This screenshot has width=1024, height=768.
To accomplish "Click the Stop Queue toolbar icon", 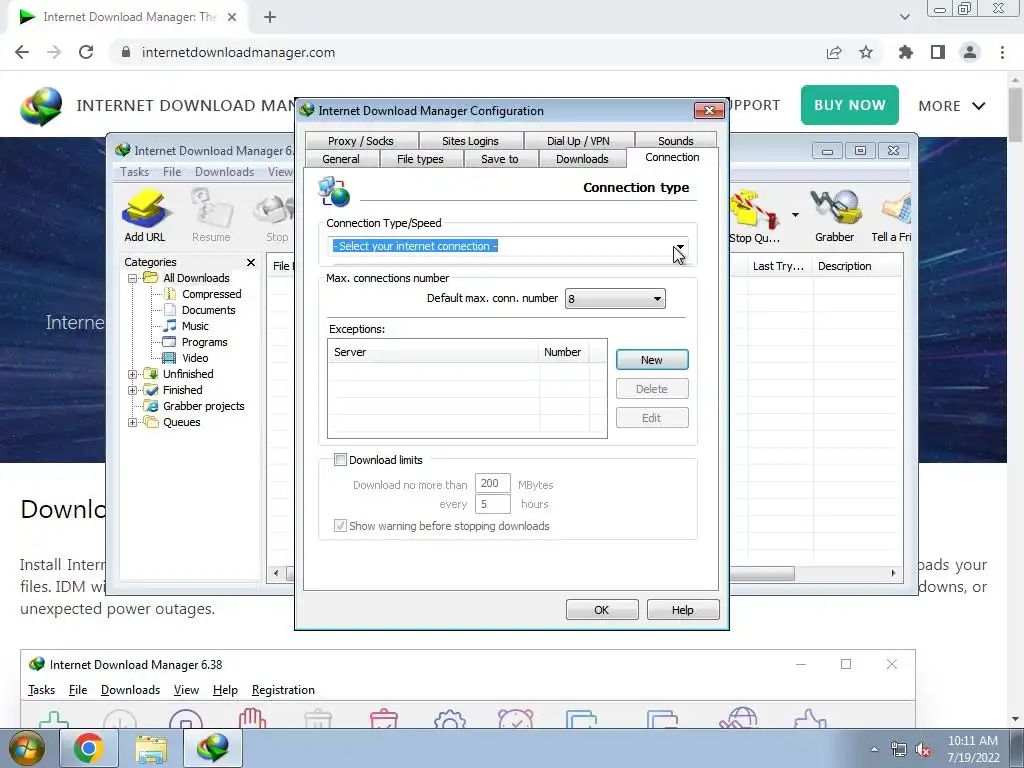I will click(754, 216).
